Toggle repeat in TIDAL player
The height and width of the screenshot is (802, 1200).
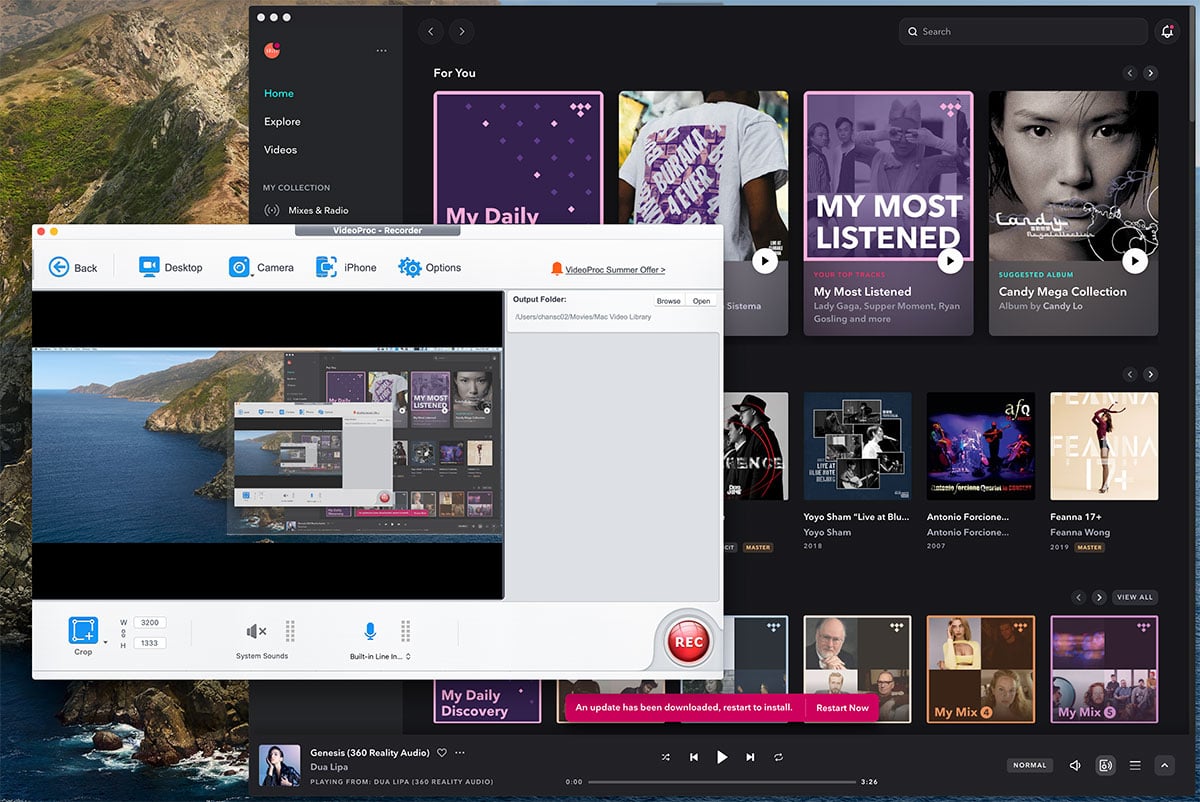pos(778,758)
